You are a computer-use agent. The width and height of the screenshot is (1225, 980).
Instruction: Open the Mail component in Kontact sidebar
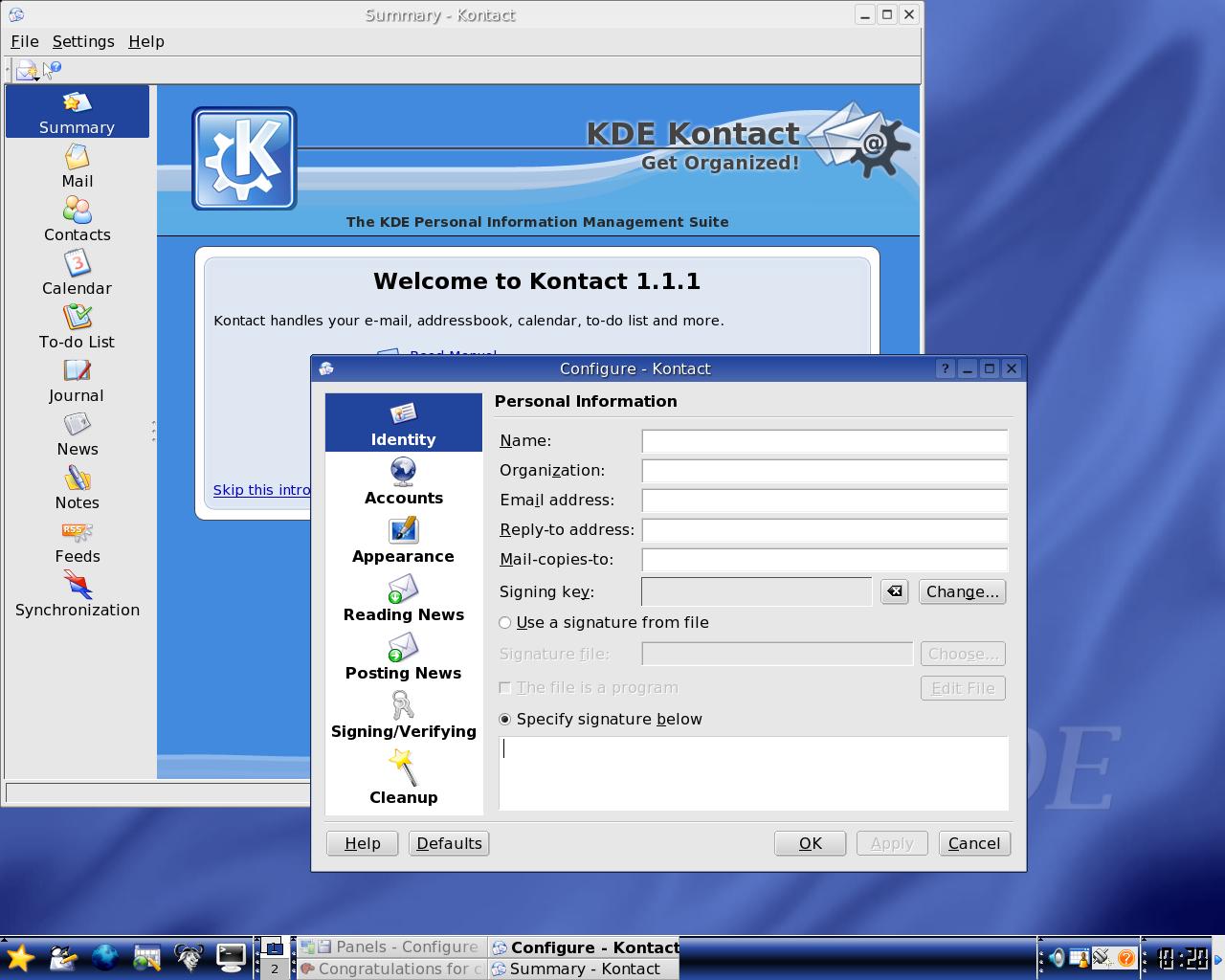[78, 166]
